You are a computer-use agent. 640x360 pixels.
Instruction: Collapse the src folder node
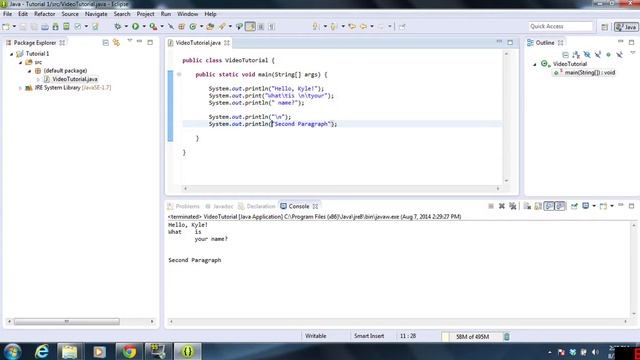(x=20, y=62)
